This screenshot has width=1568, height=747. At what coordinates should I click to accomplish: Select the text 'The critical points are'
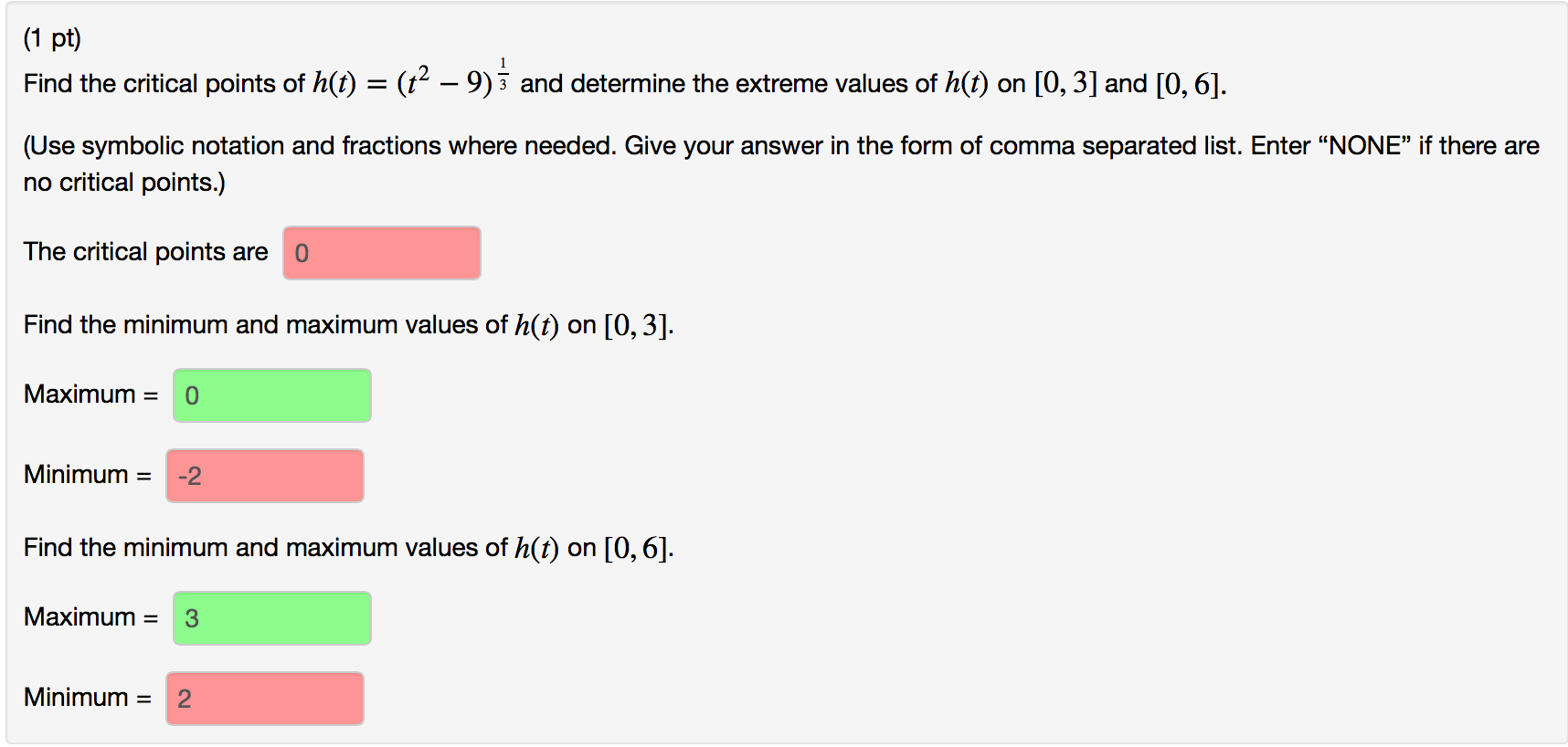click(144, 251)
